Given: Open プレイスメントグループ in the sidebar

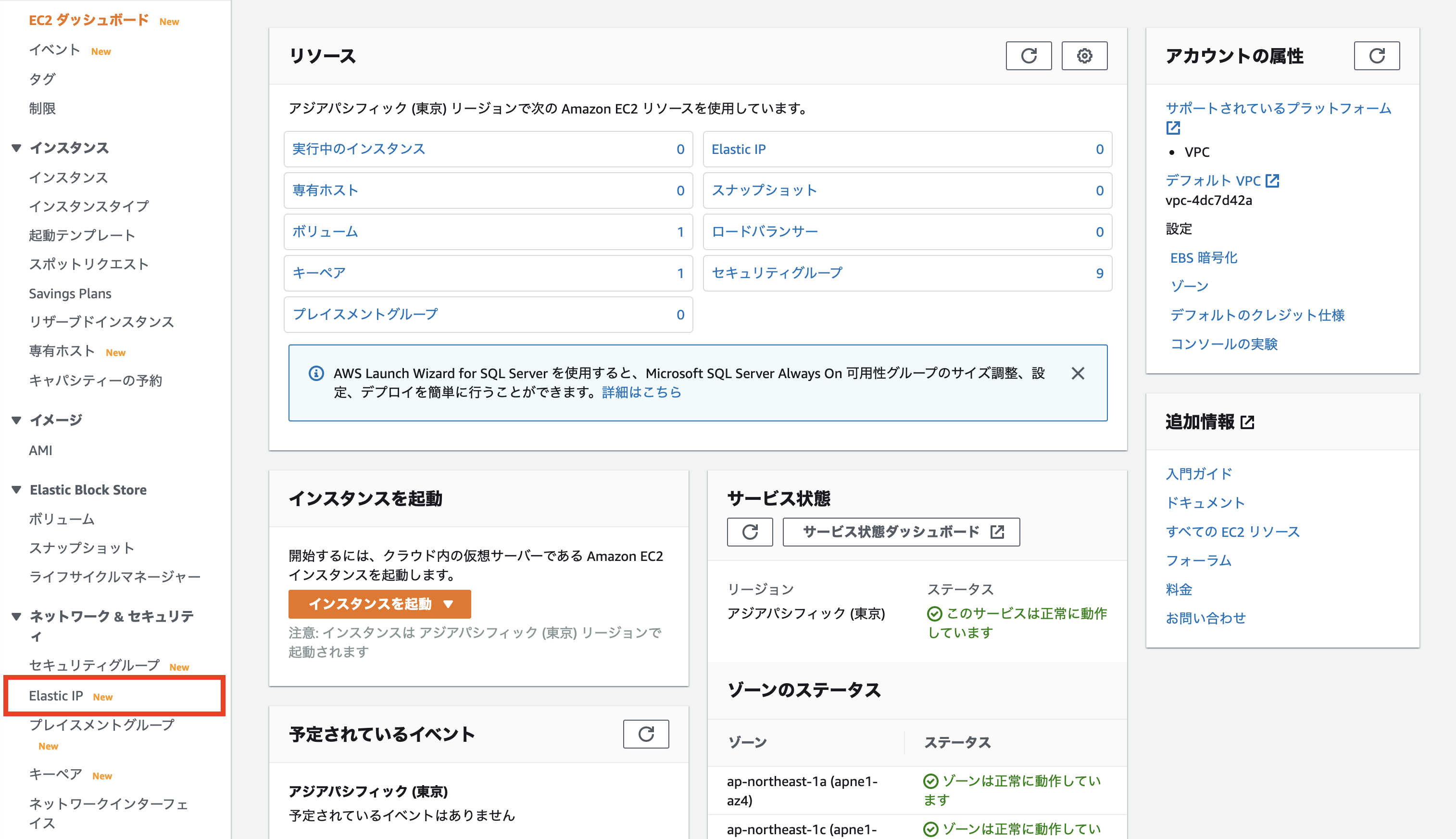Looking at the screenshot, I should click(101, 725).
